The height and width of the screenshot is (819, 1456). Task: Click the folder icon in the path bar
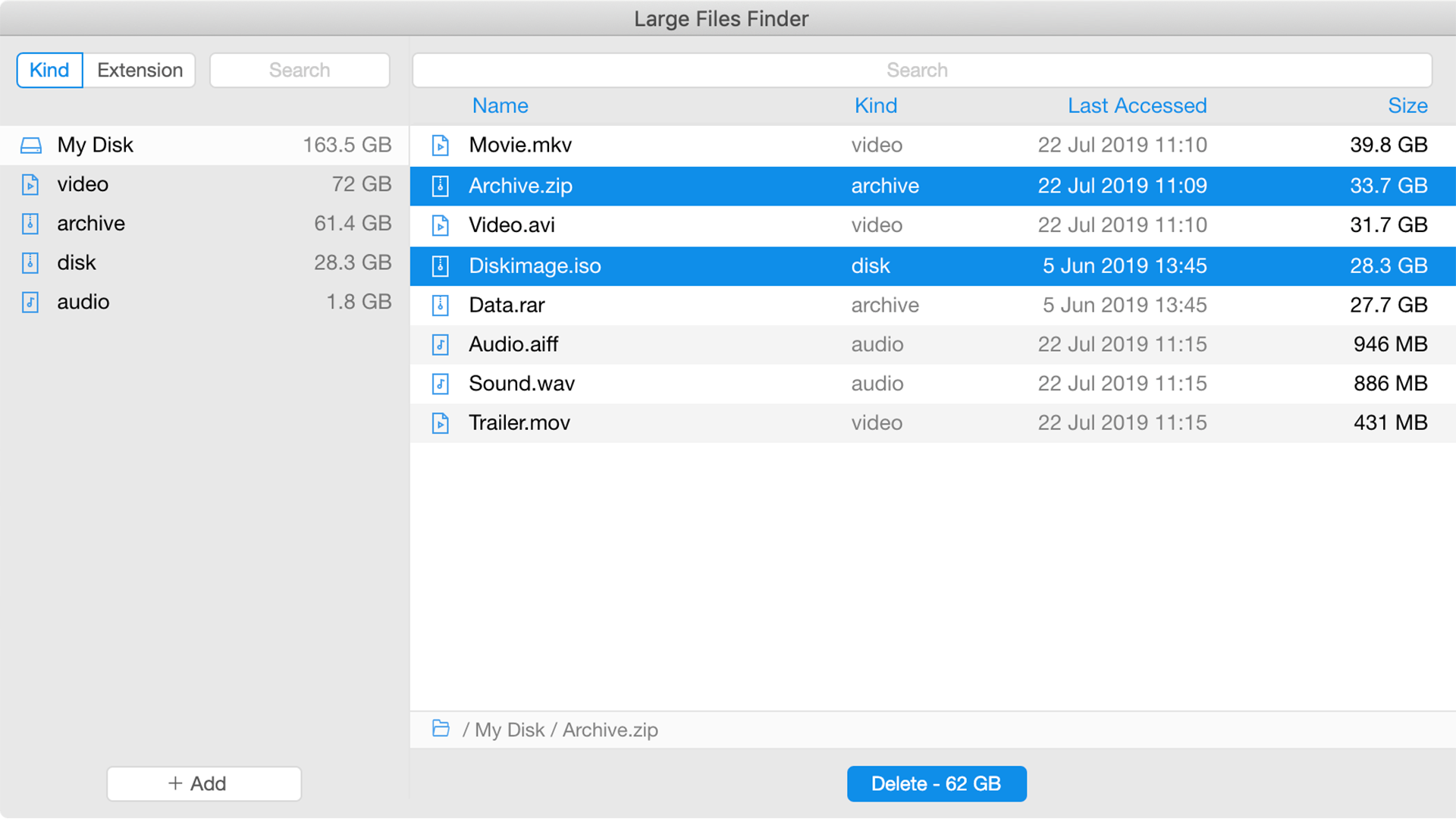pyautogui.click(x=441, y=729)
